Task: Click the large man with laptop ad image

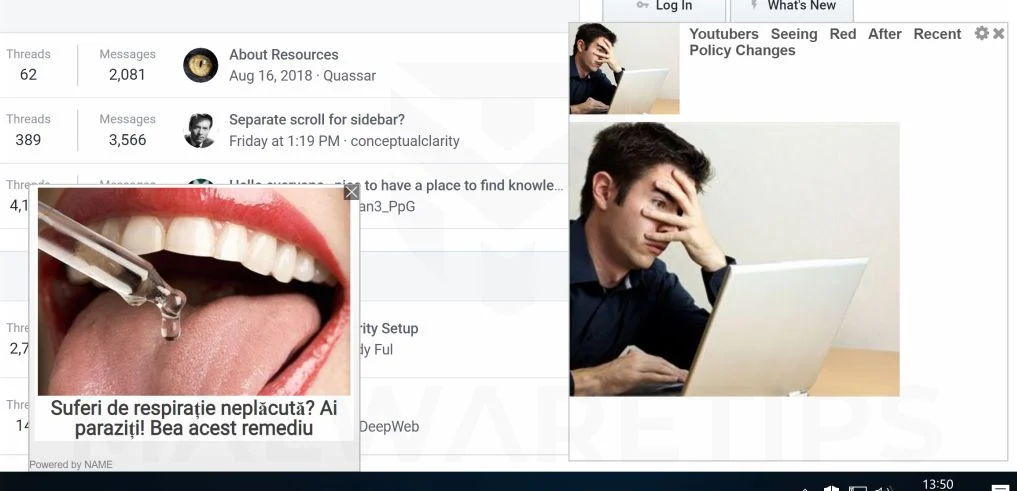Action: 734,259
